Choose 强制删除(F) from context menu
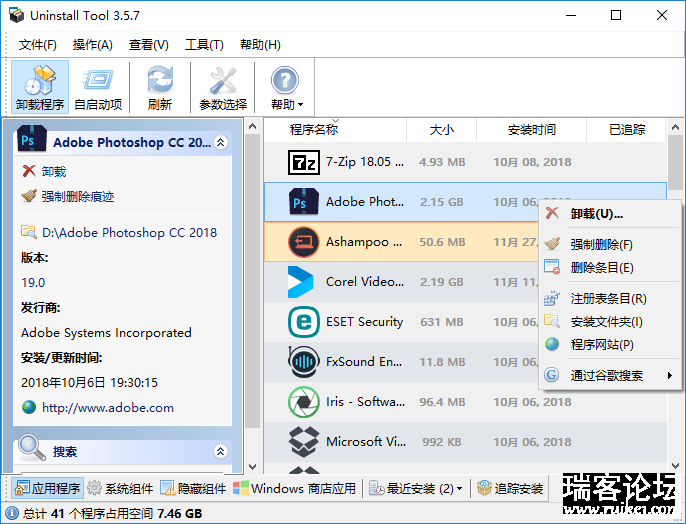This screenshot has width=686, height=524. click(x=610, y=245)
